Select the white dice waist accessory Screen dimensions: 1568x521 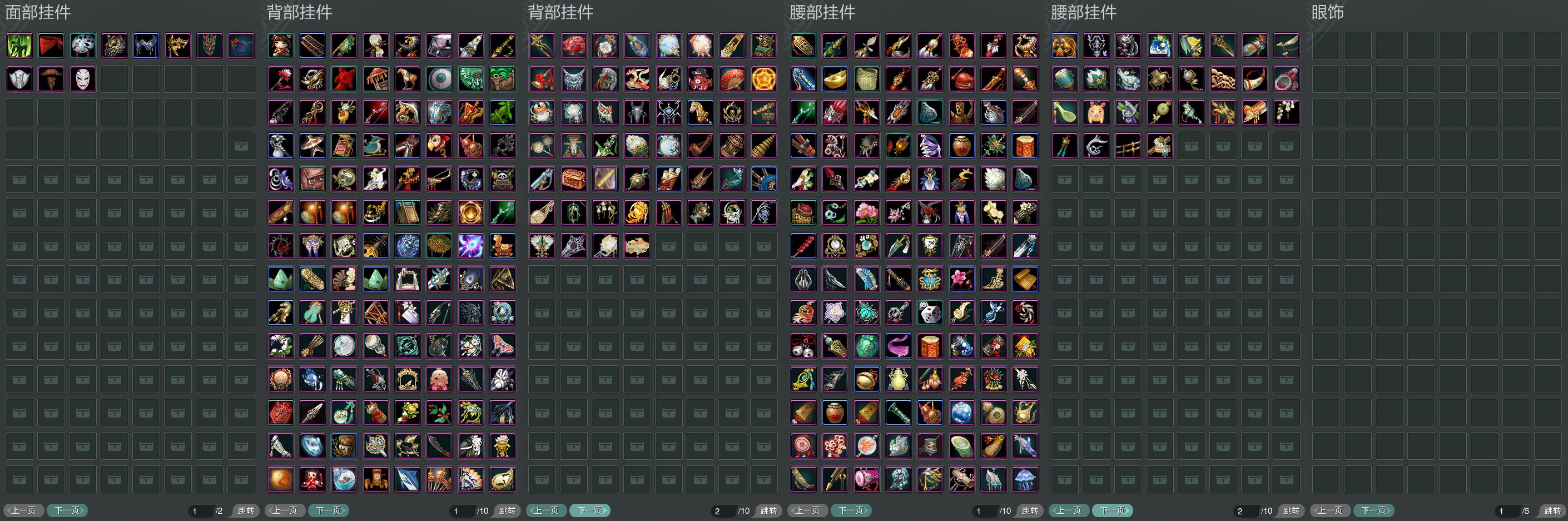(930, 313)
